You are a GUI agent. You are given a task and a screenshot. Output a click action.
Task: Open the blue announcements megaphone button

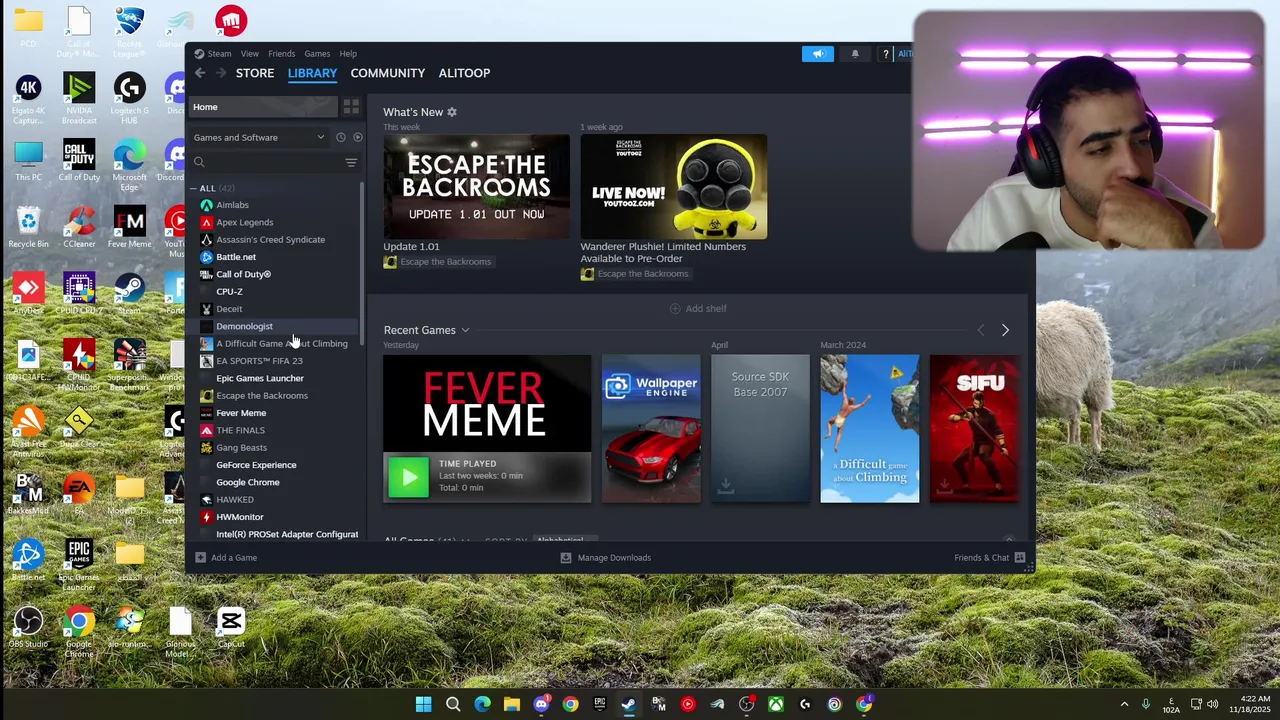tap(817, 54)
